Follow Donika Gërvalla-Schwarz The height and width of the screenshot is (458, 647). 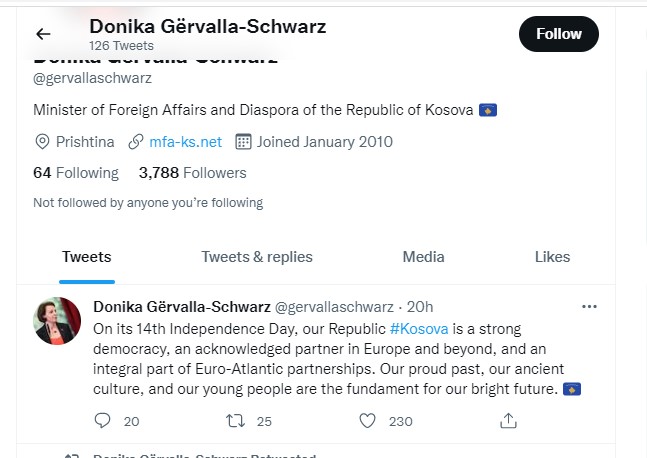point(558,34)
